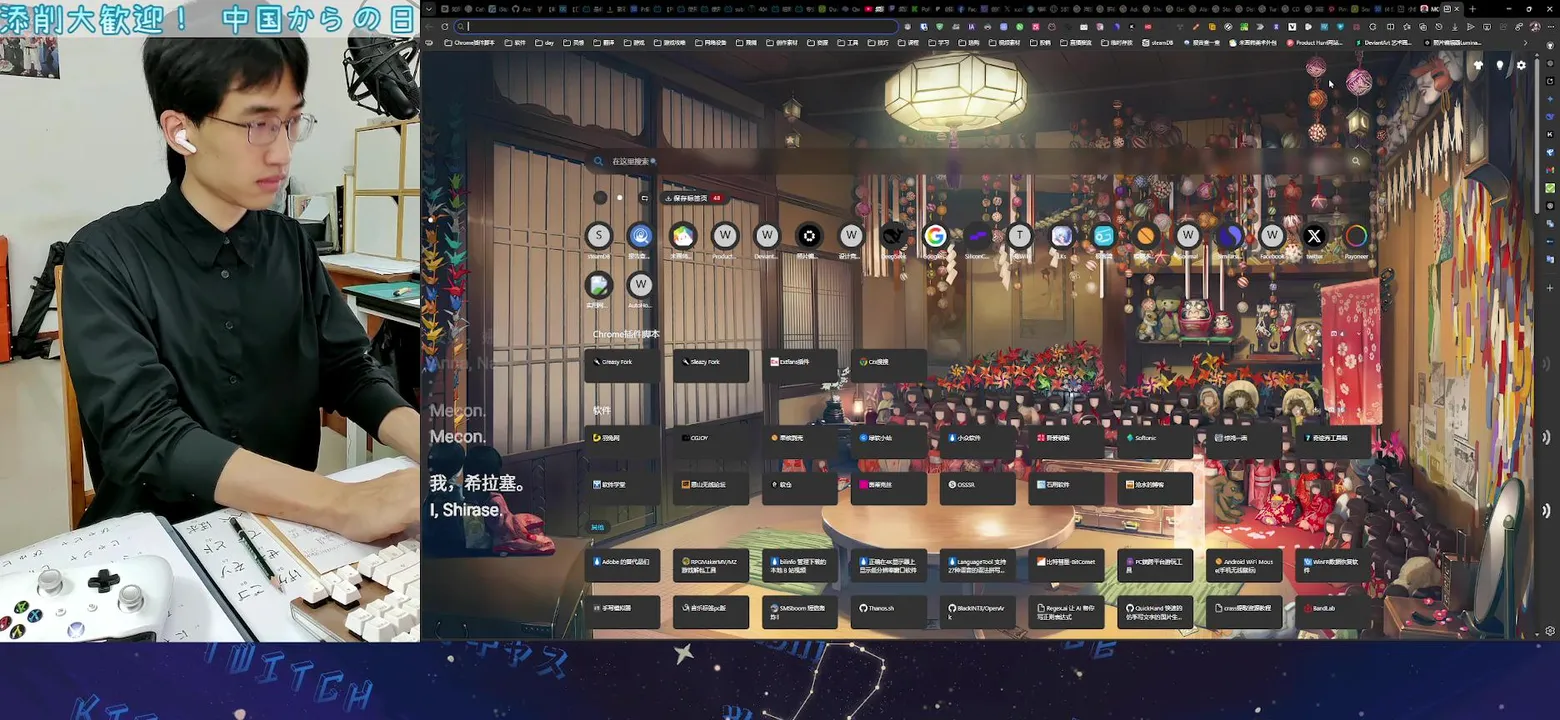1560x720 pixels.
Task: Open the Google speed-dial shortcut
Action: click(935, 236)
